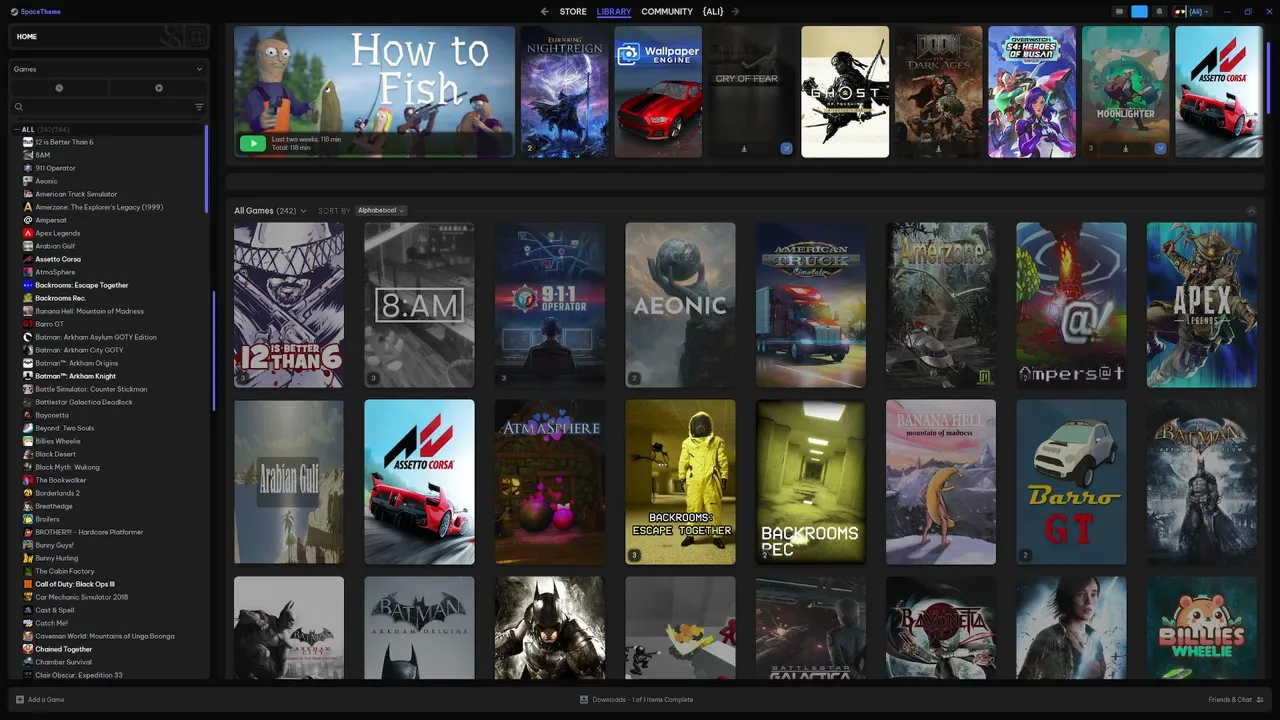Click the download arrow on Moonlighter tile
Screen dimensions: 1280x720
tap(1125, 149)
